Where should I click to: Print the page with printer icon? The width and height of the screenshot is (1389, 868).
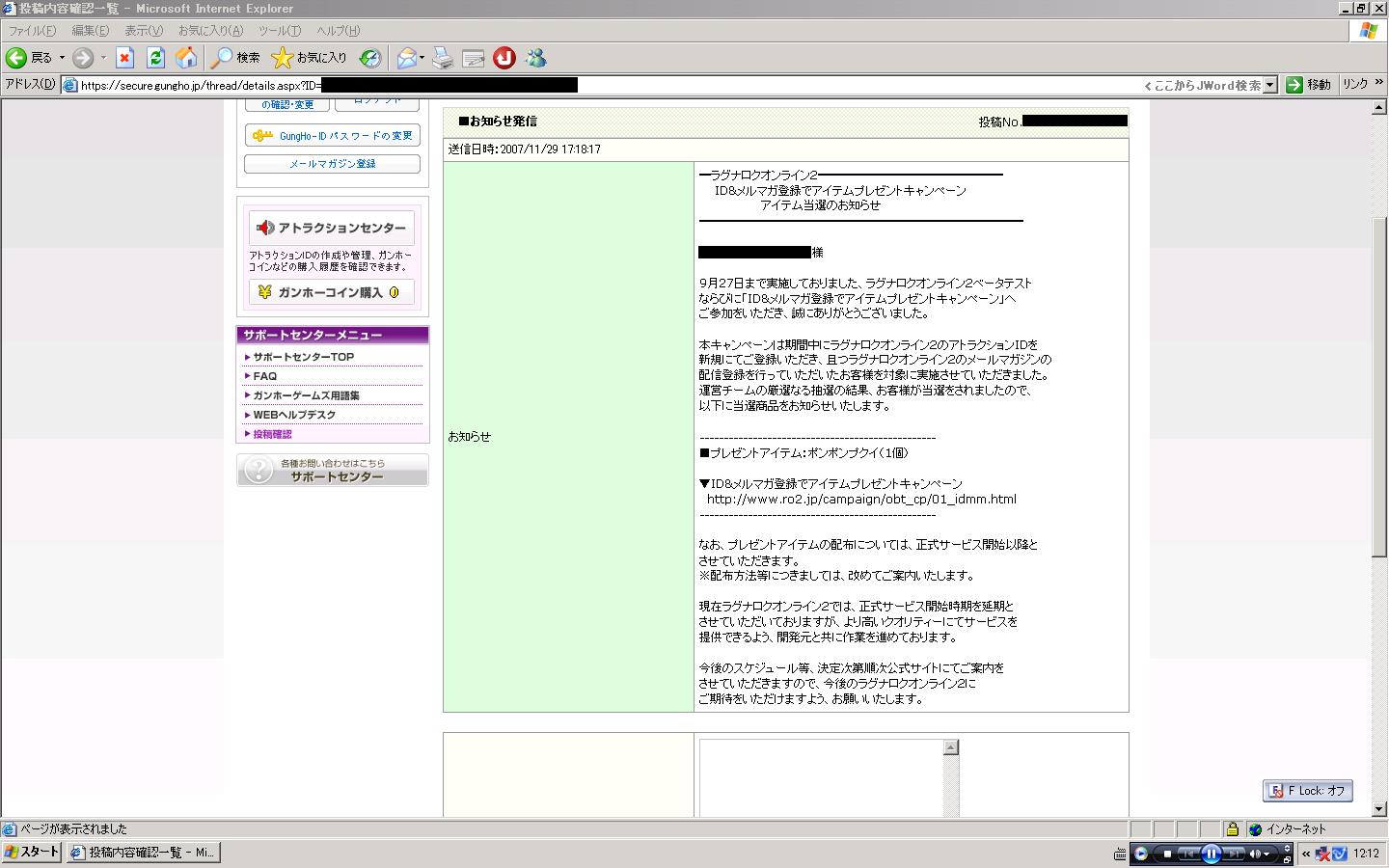(443, 58)
